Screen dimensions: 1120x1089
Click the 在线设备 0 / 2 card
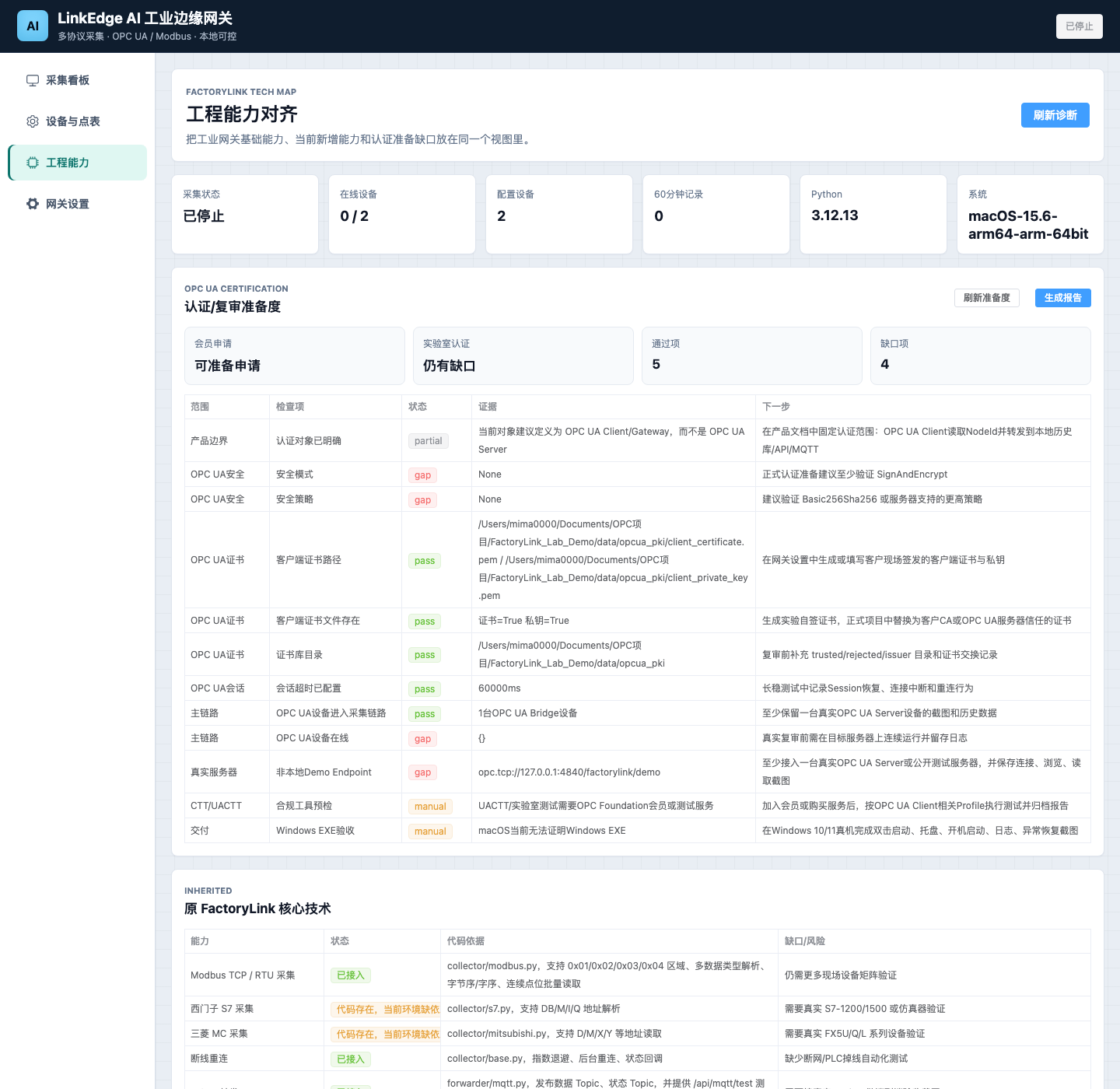click(402, 214)
